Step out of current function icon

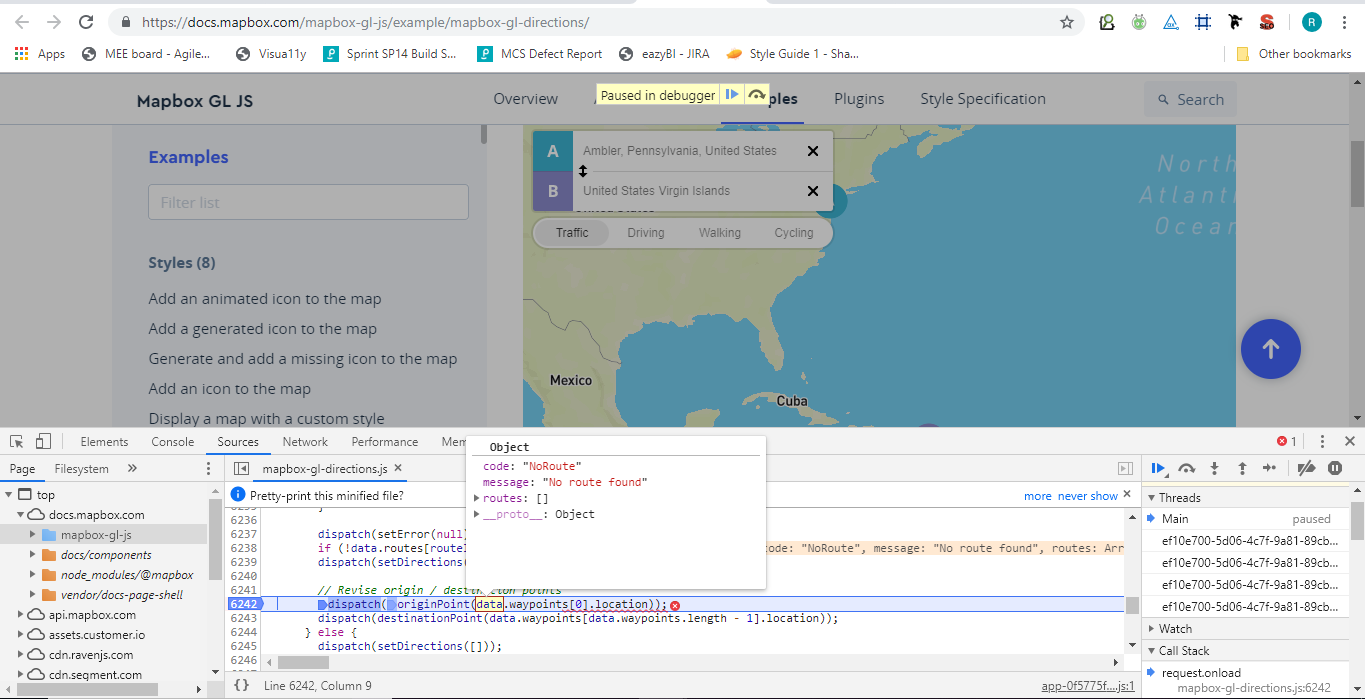(x=1242, y=468)
